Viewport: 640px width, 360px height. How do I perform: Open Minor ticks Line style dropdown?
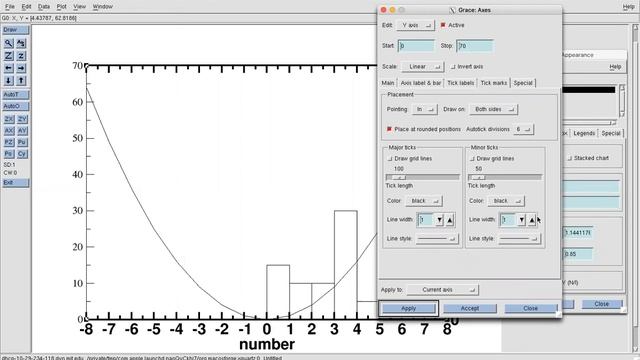click(x=519, y=239)
